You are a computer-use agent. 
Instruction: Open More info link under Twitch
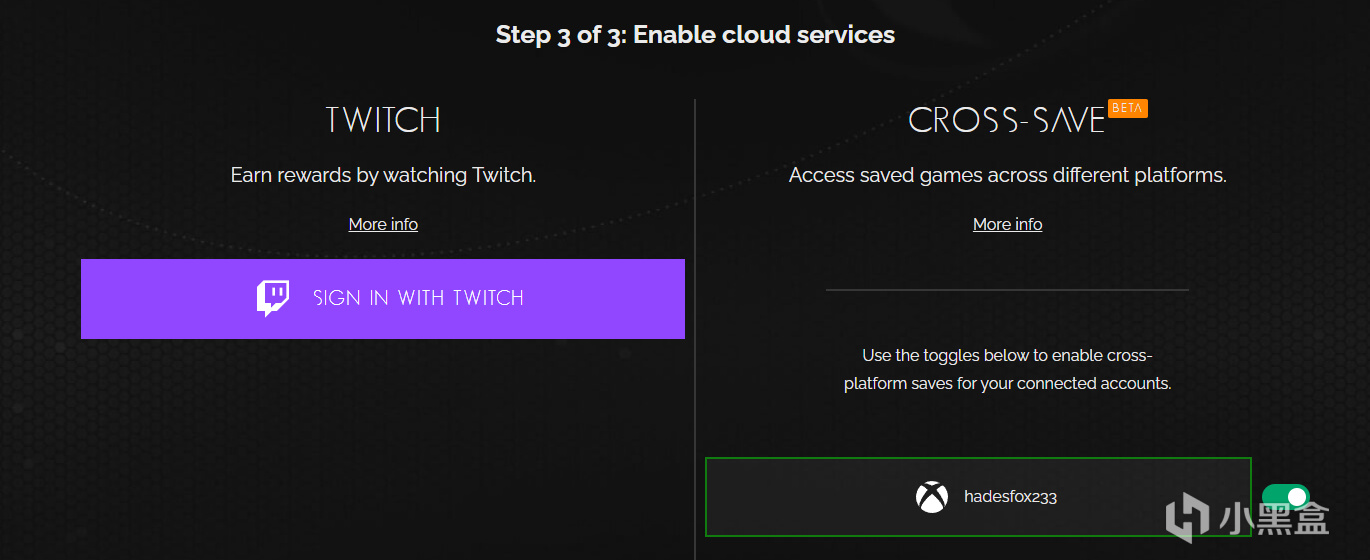pyautogui.click(x=383, y=224)
